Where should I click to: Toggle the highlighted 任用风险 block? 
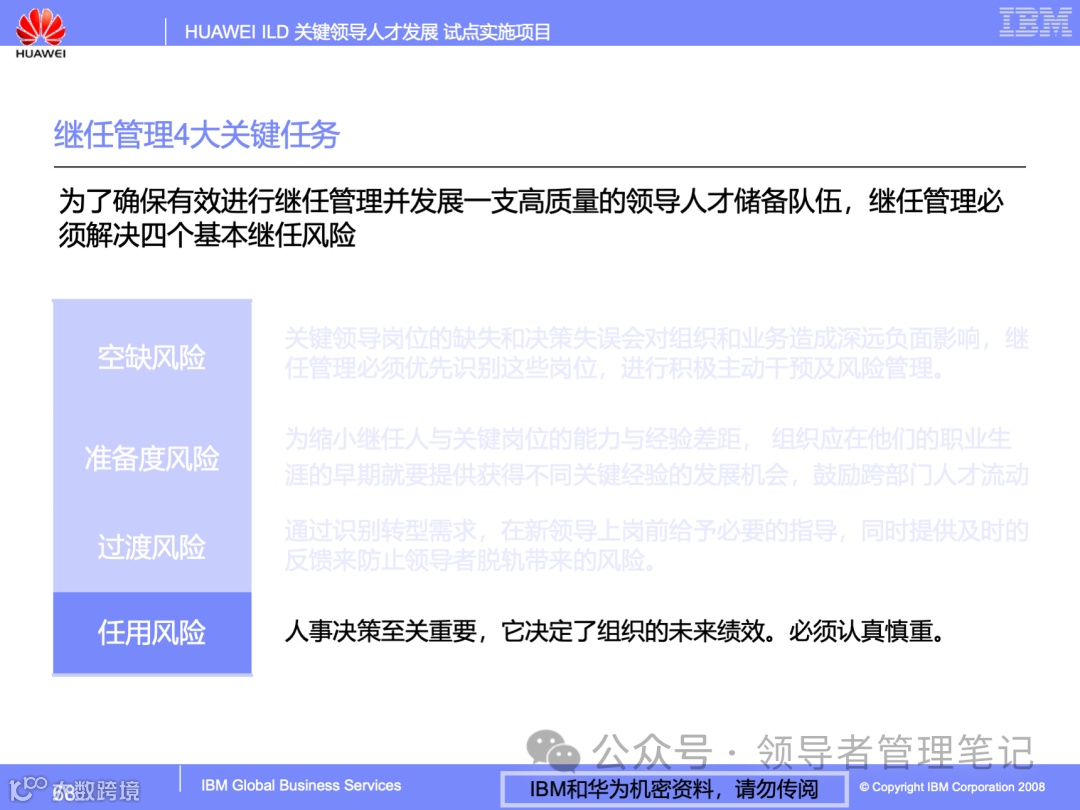coord(151,632)
